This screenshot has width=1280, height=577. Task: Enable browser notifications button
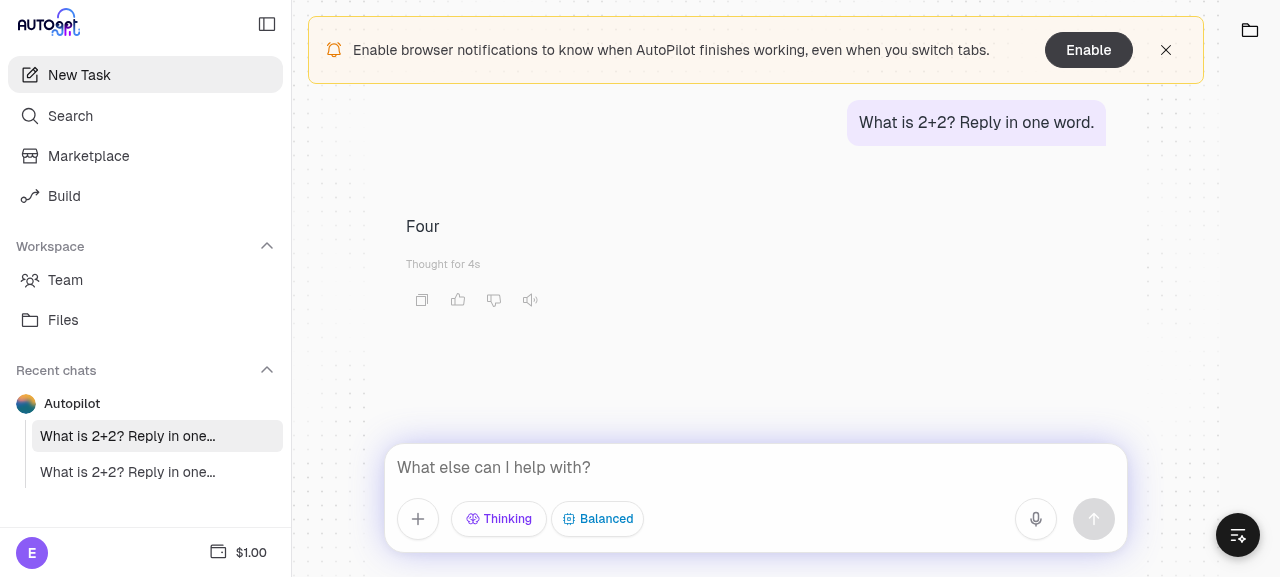click(x=1089, y=50)
